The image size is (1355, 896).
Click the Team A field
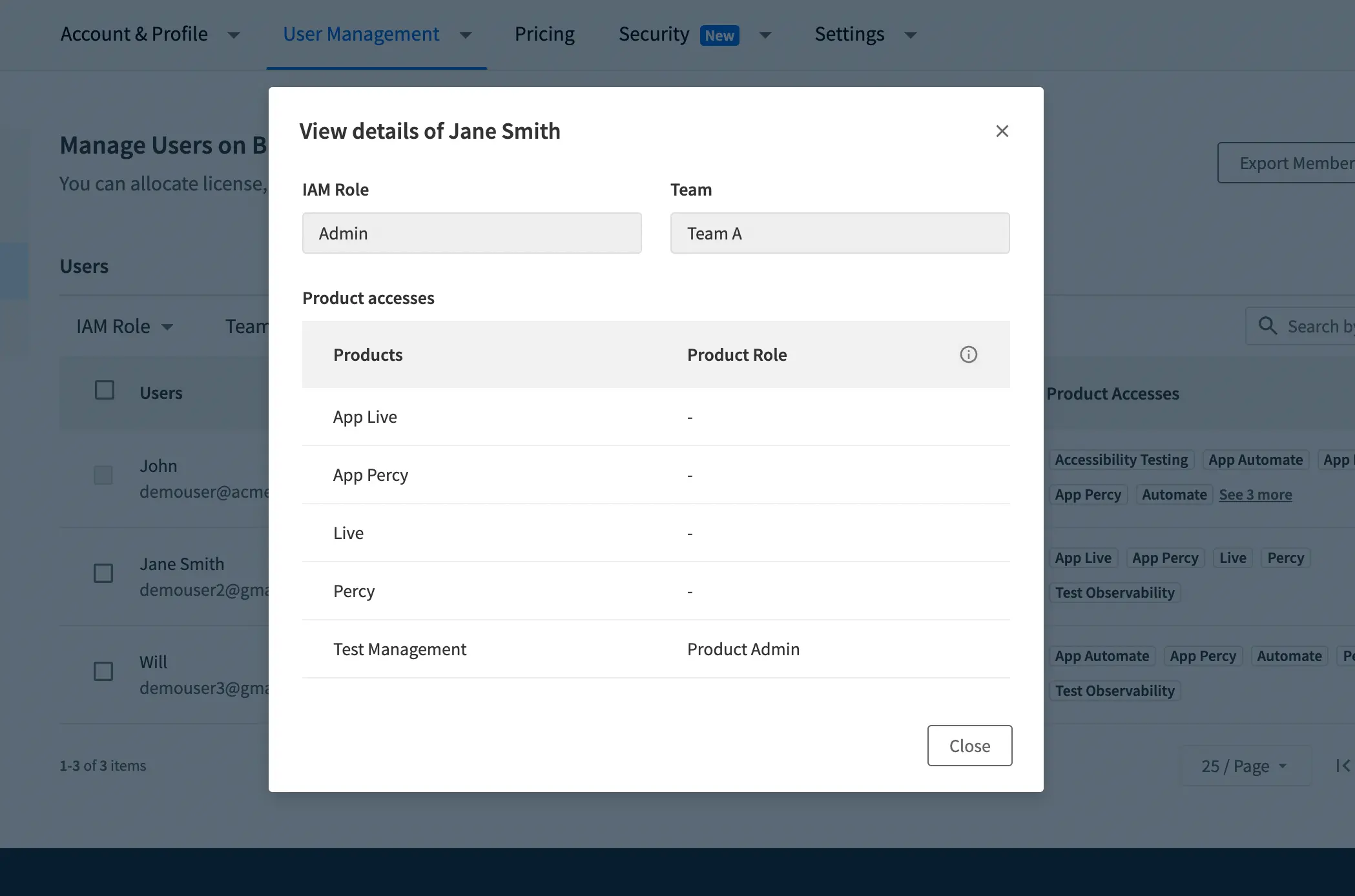tap(840, 233)
